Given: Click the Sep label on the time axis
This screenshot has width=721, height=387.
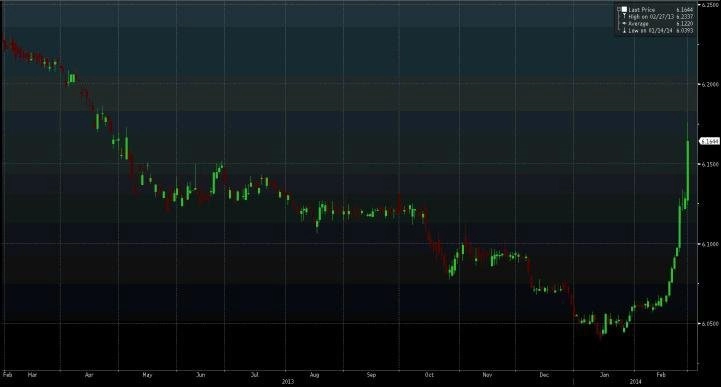Looking at the screenshot, I should pyautogui.click(x=372, y=375).
